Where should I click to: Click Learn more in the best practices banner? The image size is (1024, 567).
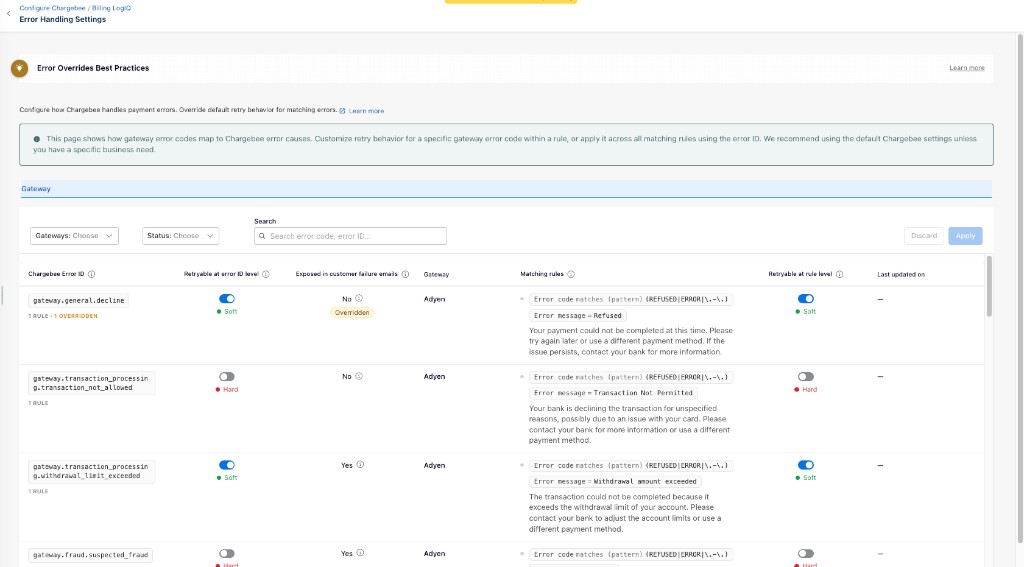(967, 68)
